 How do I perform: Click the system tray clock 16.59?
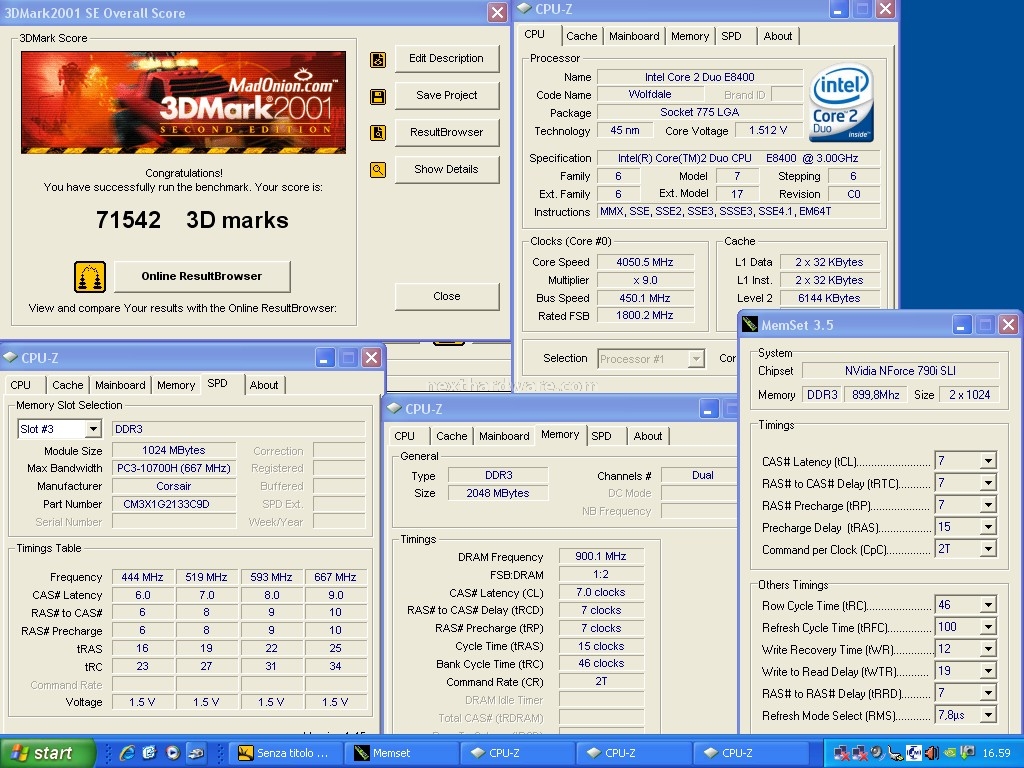click(x=996, y=753)
